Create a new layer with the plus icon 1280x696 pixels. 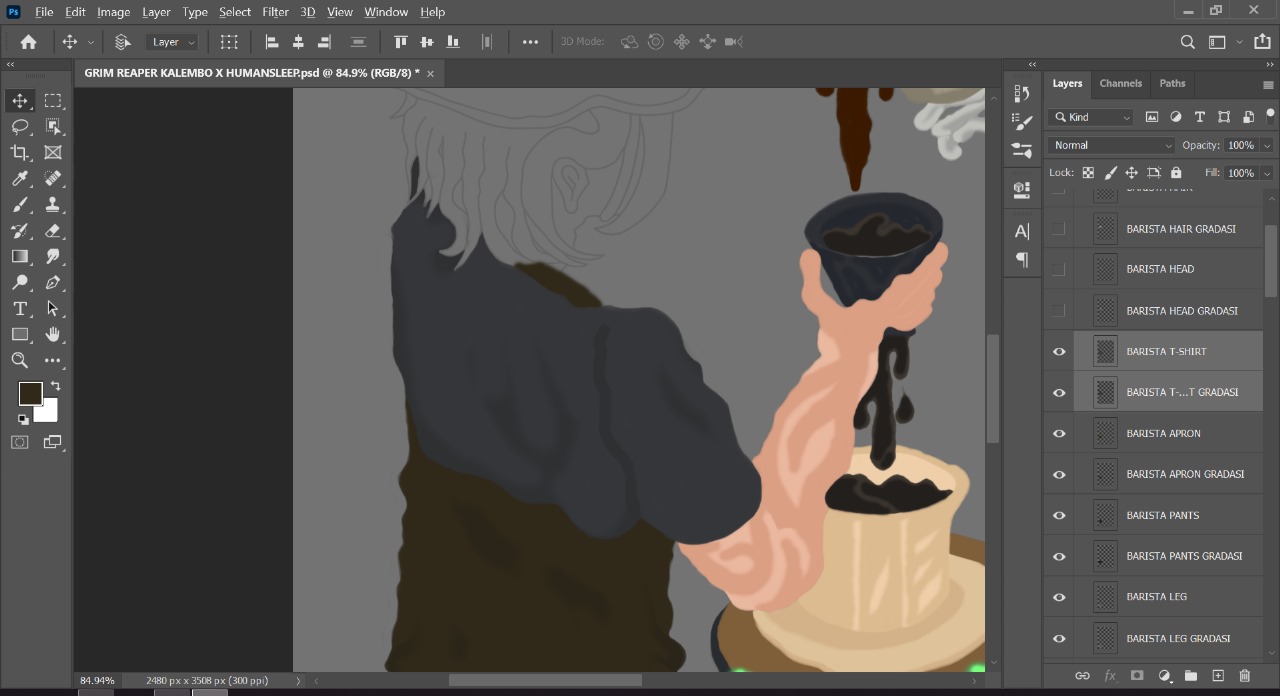tap(1218, 676)
